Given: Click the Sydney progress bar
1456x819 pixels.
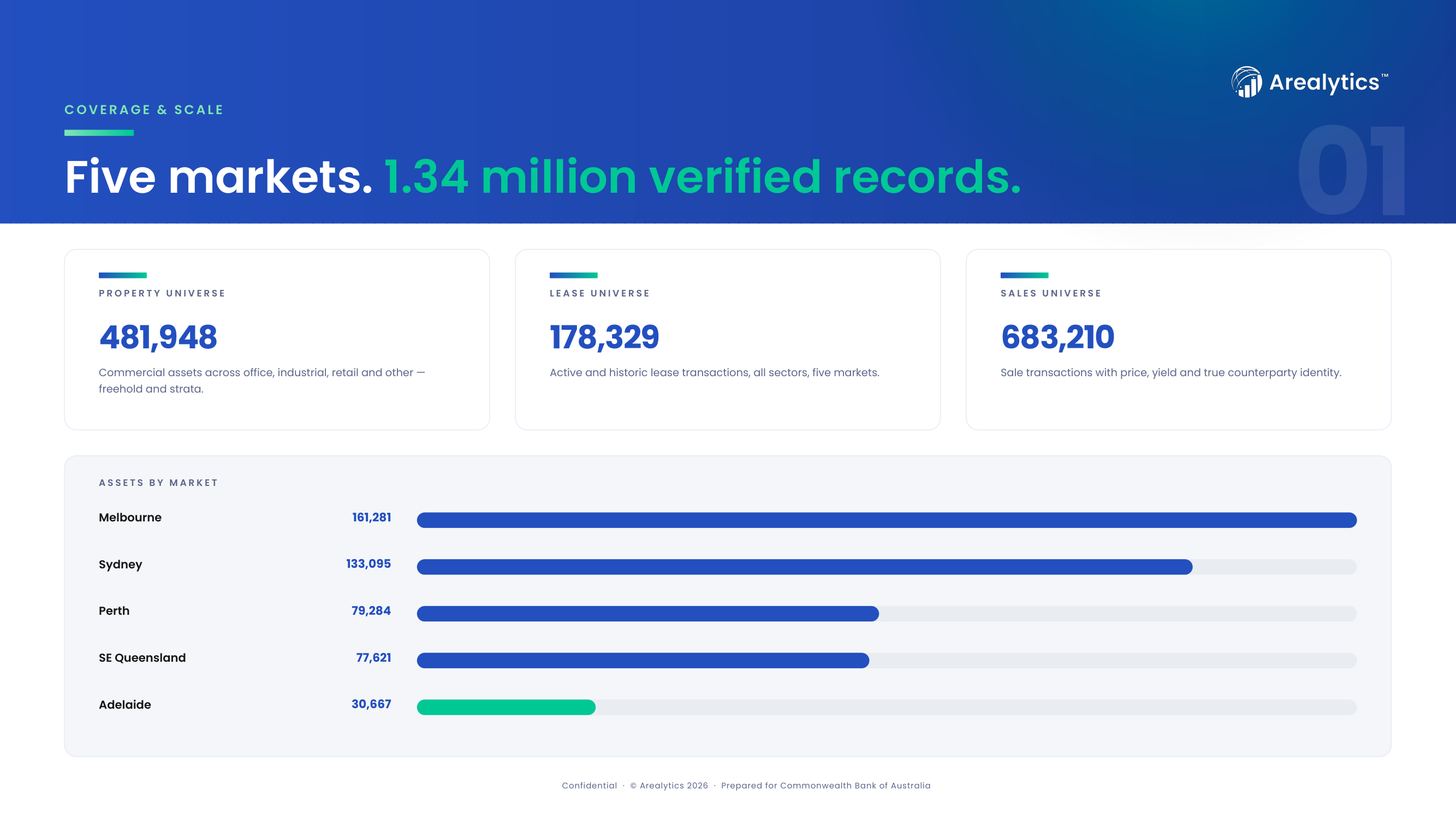Looking at the screenshot, I should click(886, 567).
